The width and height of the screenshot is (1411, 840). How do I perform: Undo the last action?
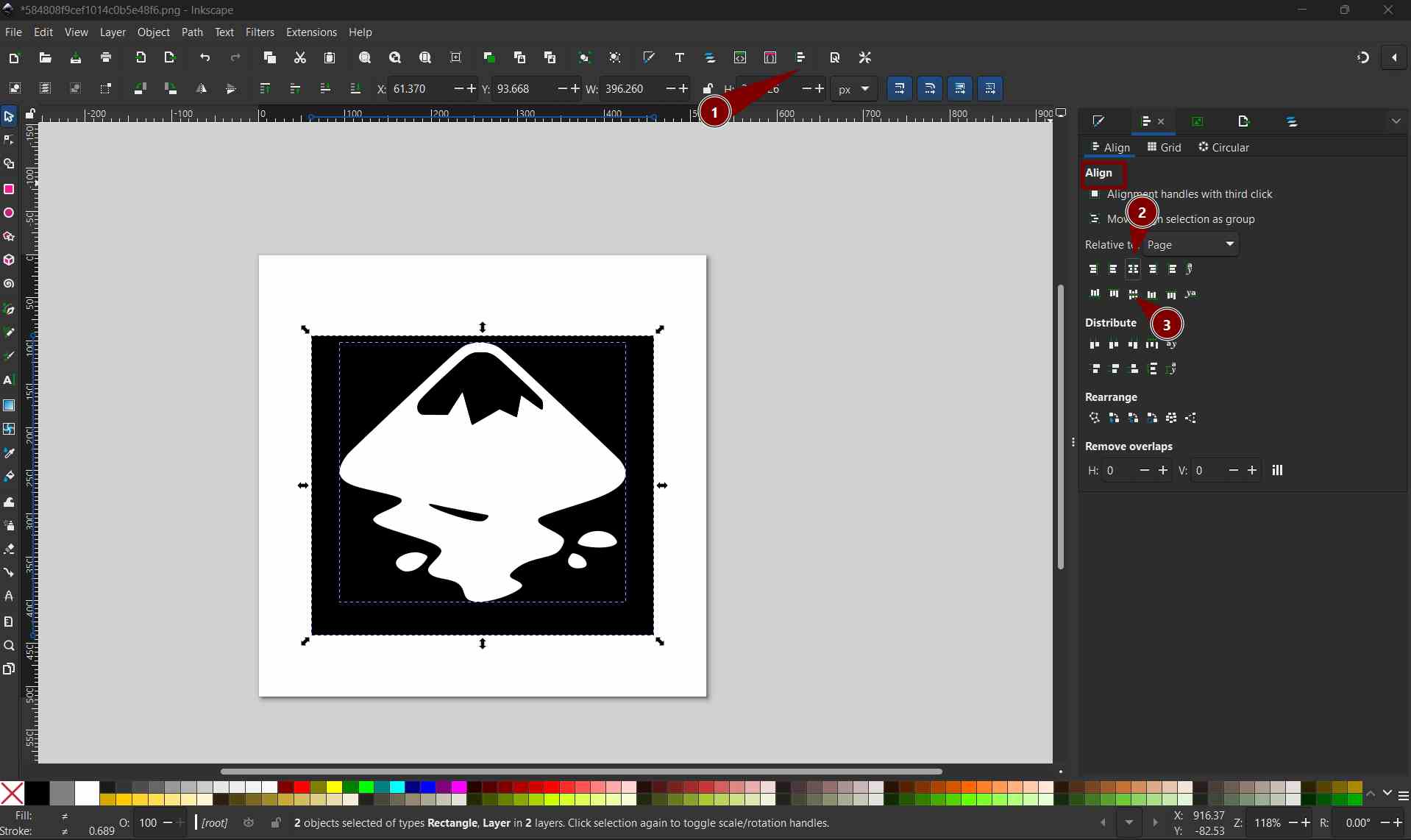205,57
